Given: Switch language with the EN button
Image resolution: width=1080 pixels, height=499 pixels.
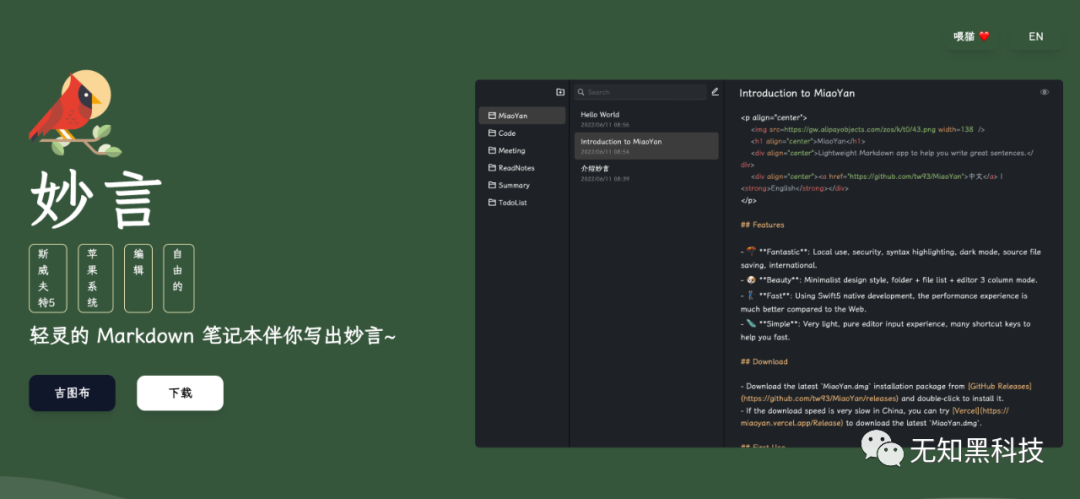Looking at the screenshot, I should tap(1036, 37).
